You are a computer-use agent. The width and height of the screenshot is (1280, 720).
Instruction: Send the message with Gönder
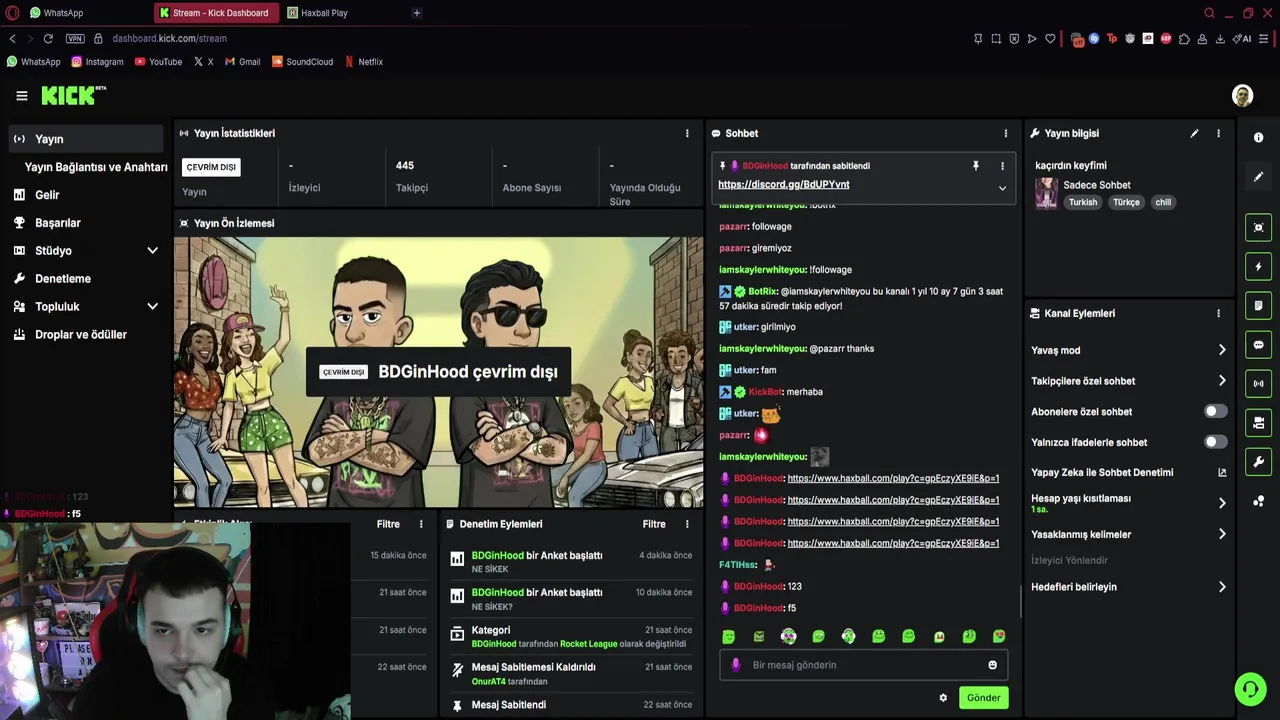[x=983, y=698]
